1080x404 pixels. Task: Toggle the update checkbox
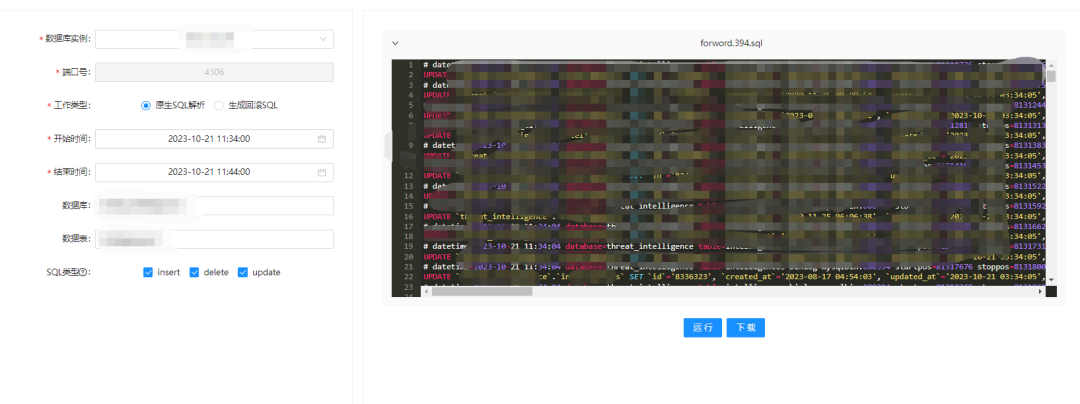[242, 273]
